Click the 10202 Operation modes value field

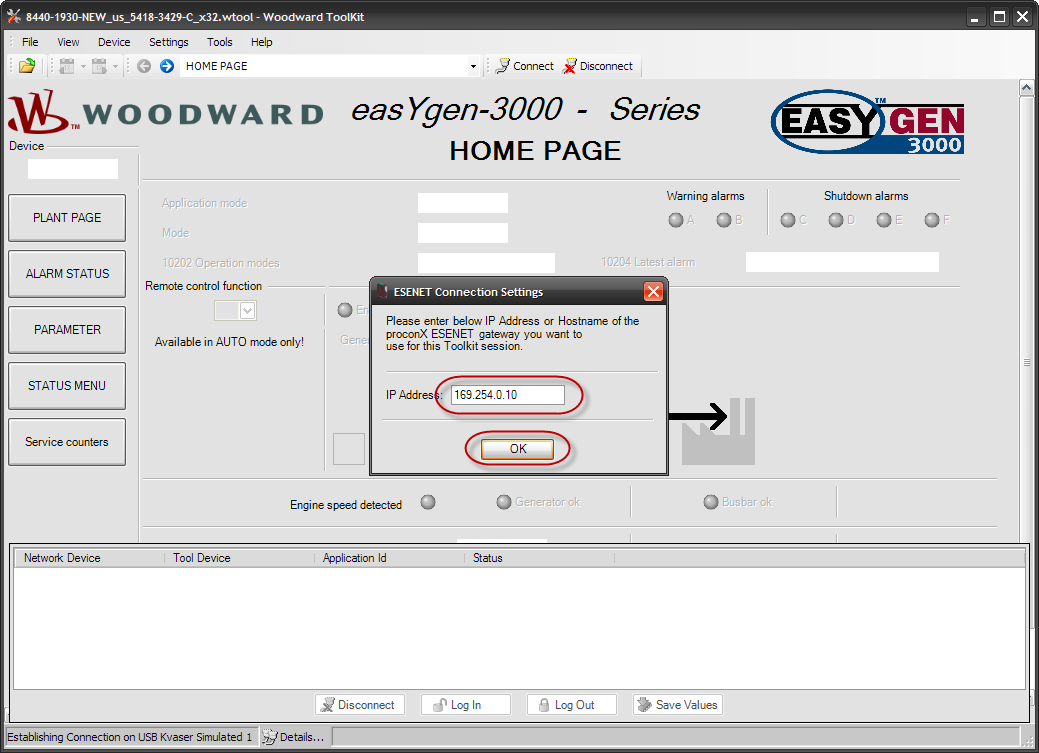pos(486,262)
